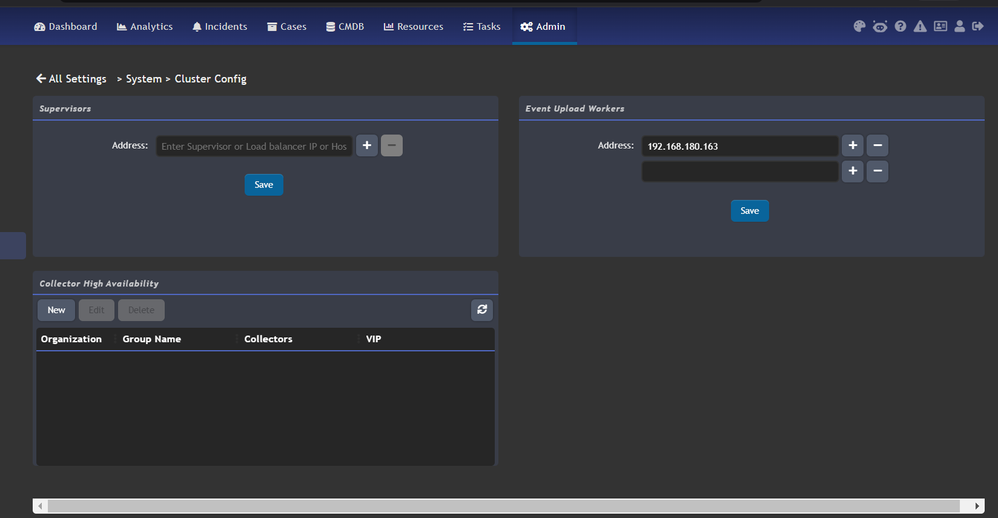Viewport: 998px width, 518px height.
Task: Open the contact card icon
Action: pos(940,26)
